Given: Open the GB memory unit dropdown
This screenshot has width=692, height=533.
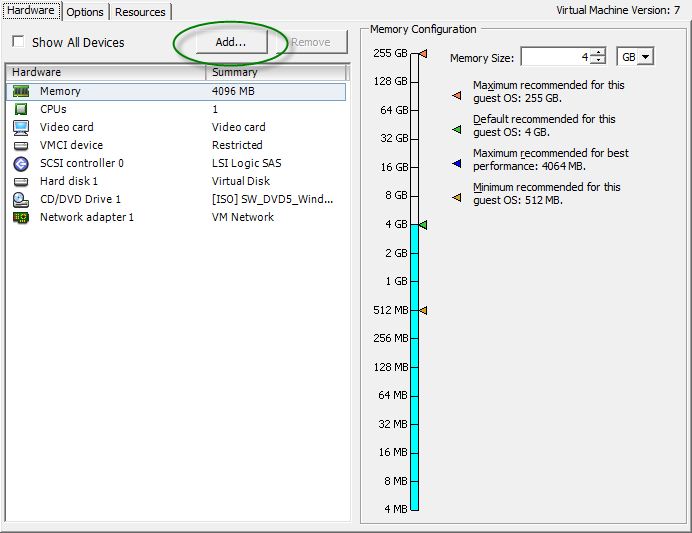Looking at the screenshot, I should coord(635,57).
